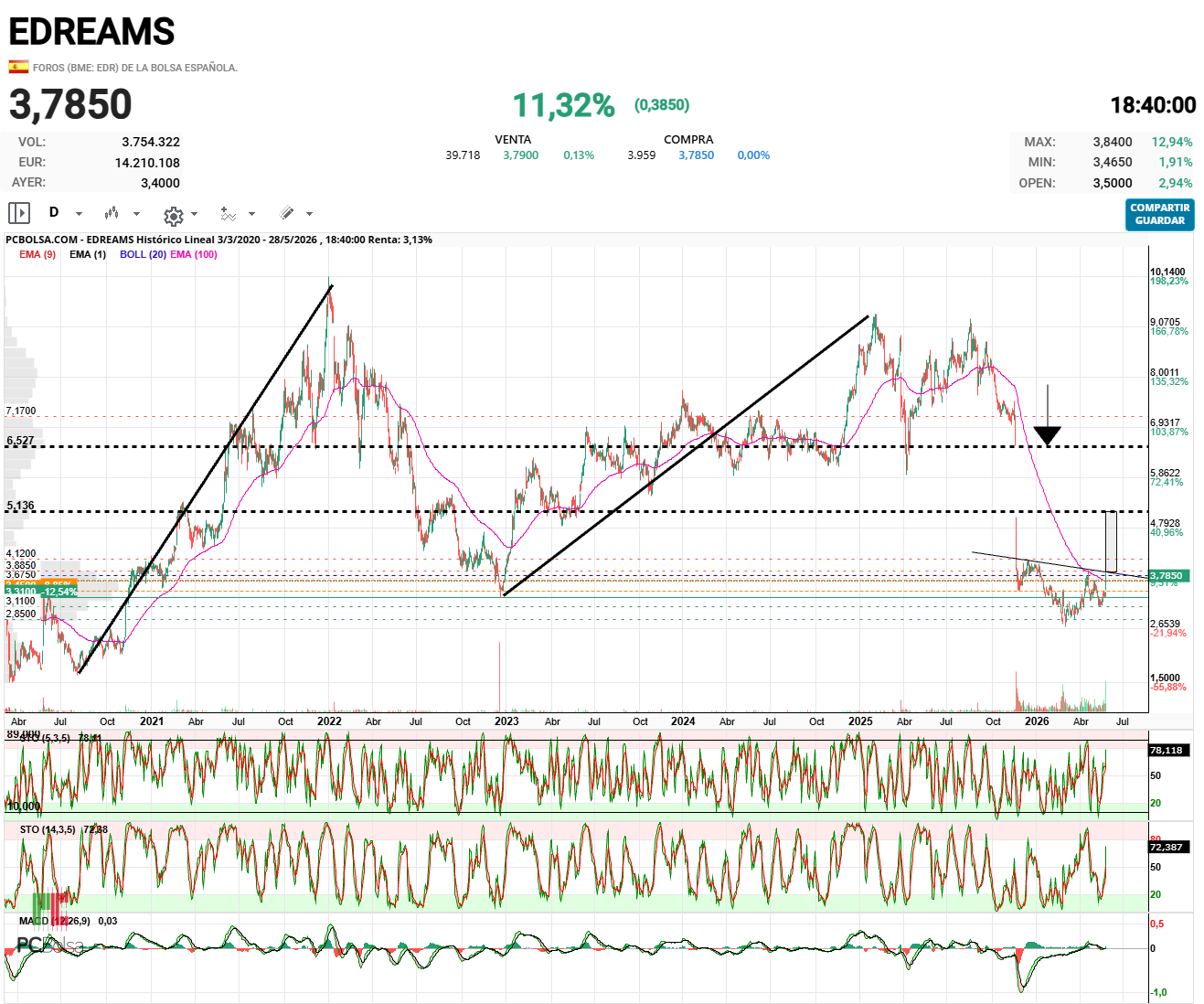The image size is (1204, 1004).
Task: Toggle the side panel icon
Action: tap(19, 213)
